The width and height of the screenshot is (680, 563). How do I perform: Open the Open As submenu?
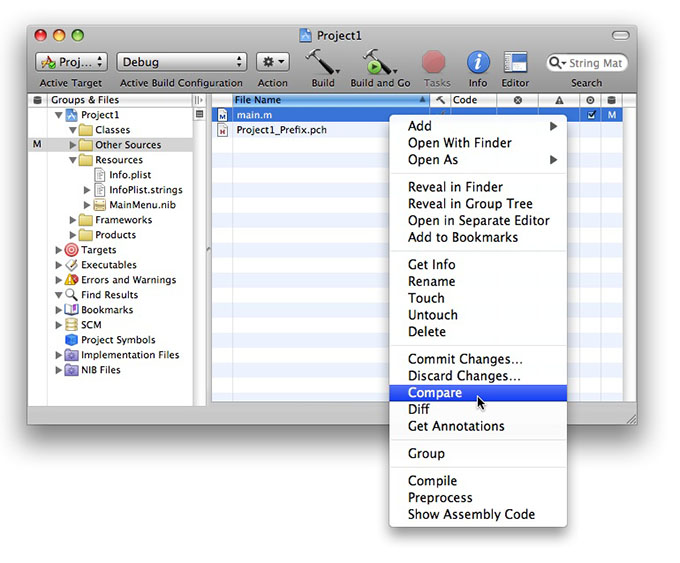click(x=478, y=160)
